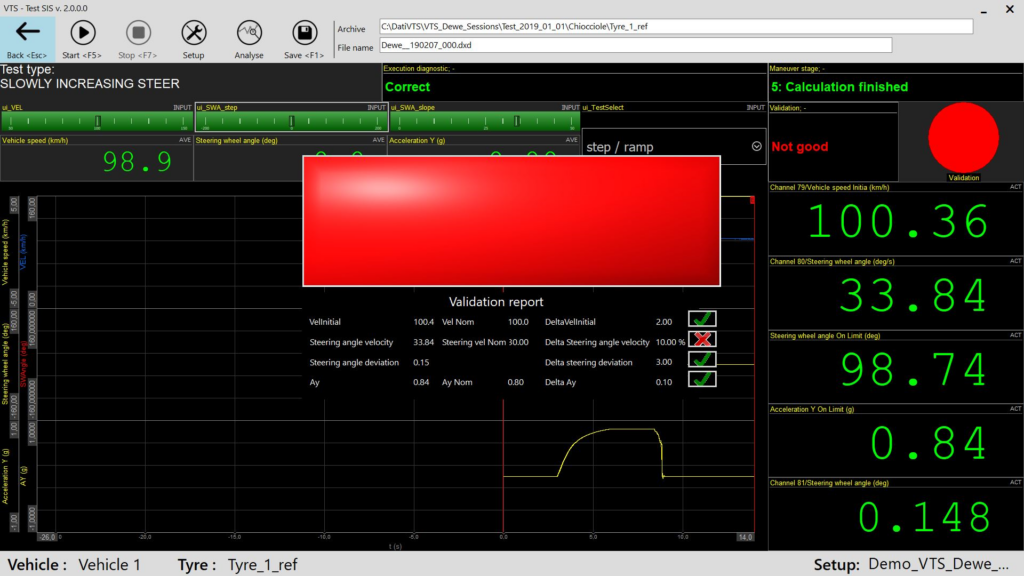Toggle the DeltaVelInitial check box
Screen dimensions: 1024x576
(702, 320)
